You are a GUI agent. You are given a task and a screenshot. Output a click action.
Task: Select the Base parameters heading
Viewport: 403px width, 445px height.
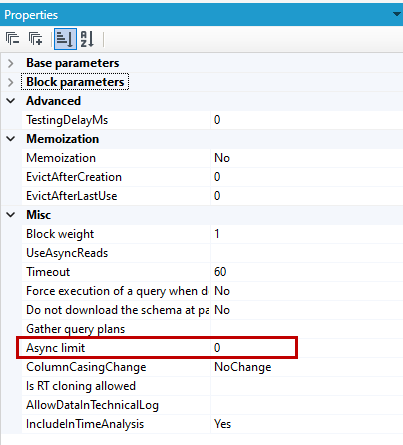point(73,63)
